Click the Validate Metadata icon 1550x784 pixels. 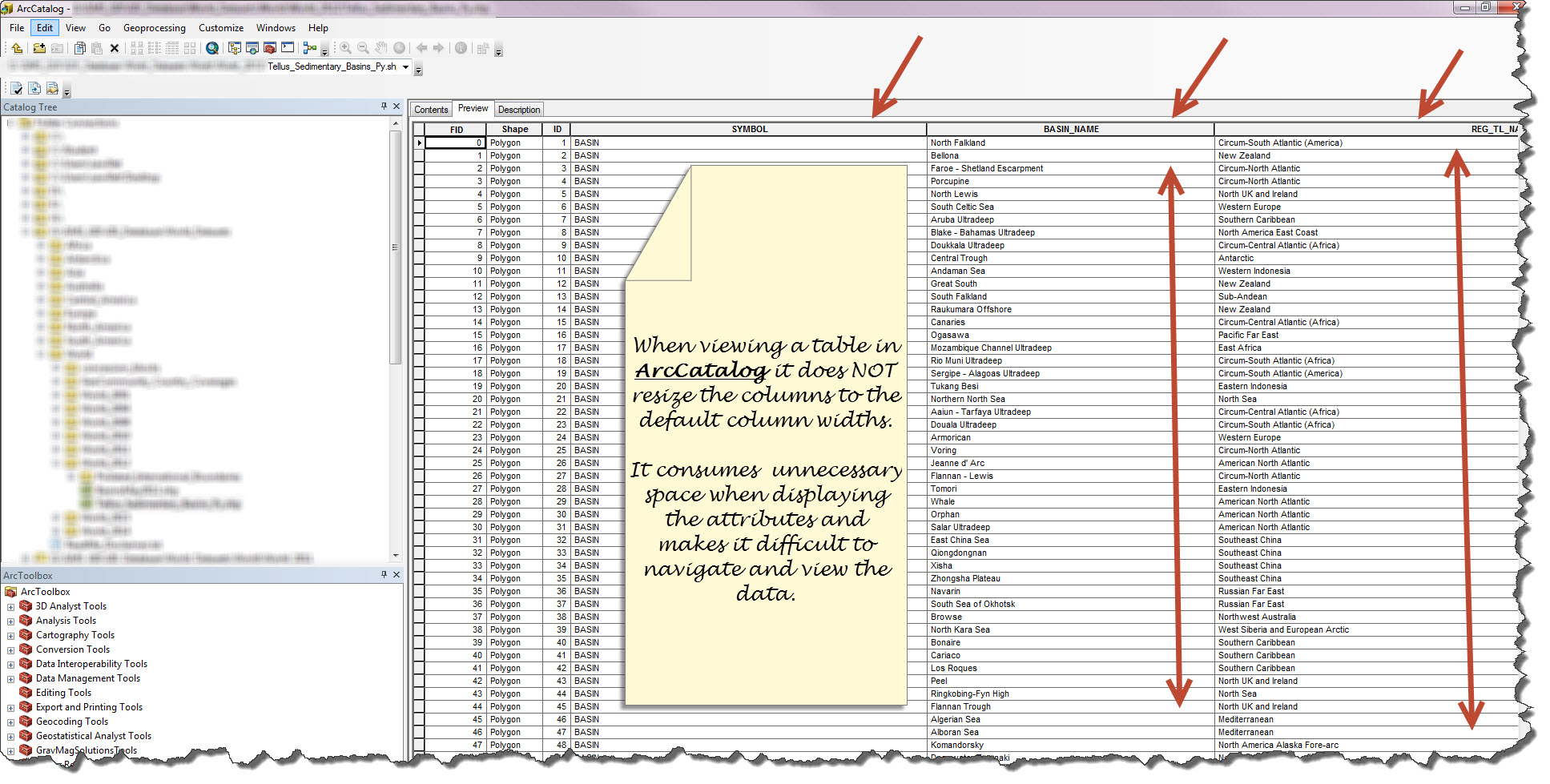point(16,88)
